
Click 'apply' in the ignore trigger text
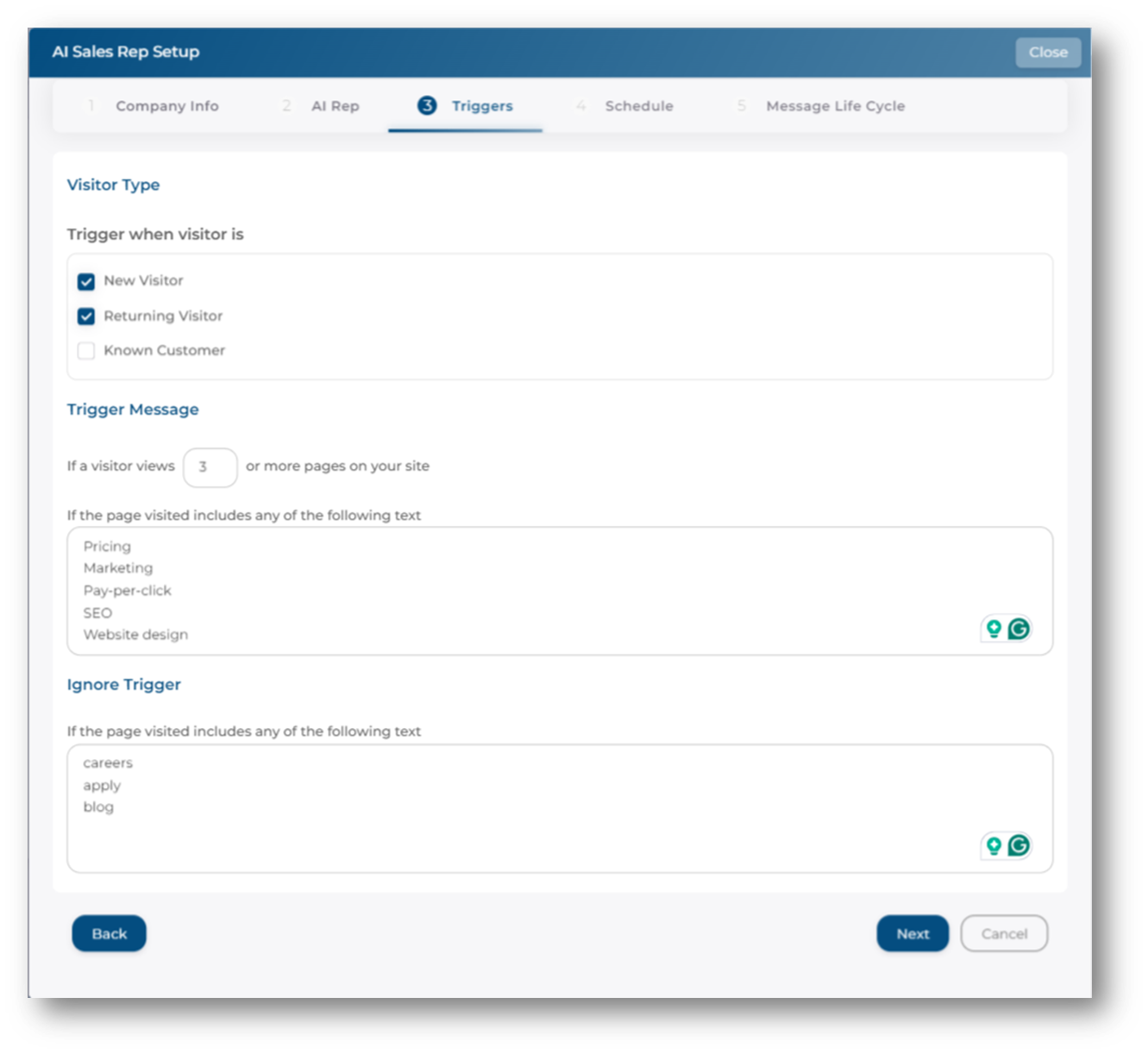[x=102, y=786]
